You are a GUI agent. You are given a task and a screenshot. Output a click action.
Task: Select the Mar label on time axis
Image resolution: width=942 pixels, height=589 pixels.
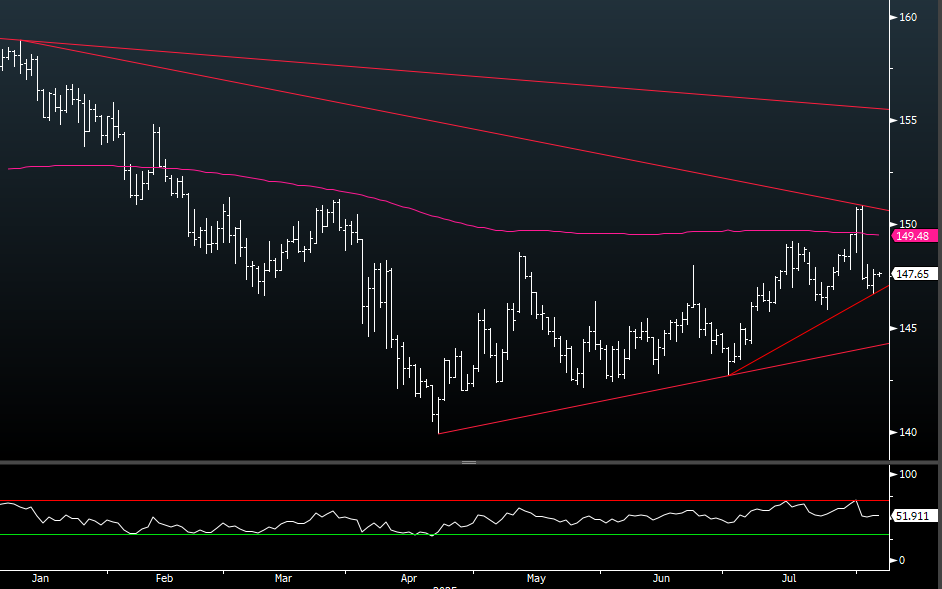pyautogui.click(x=284, y=578)
